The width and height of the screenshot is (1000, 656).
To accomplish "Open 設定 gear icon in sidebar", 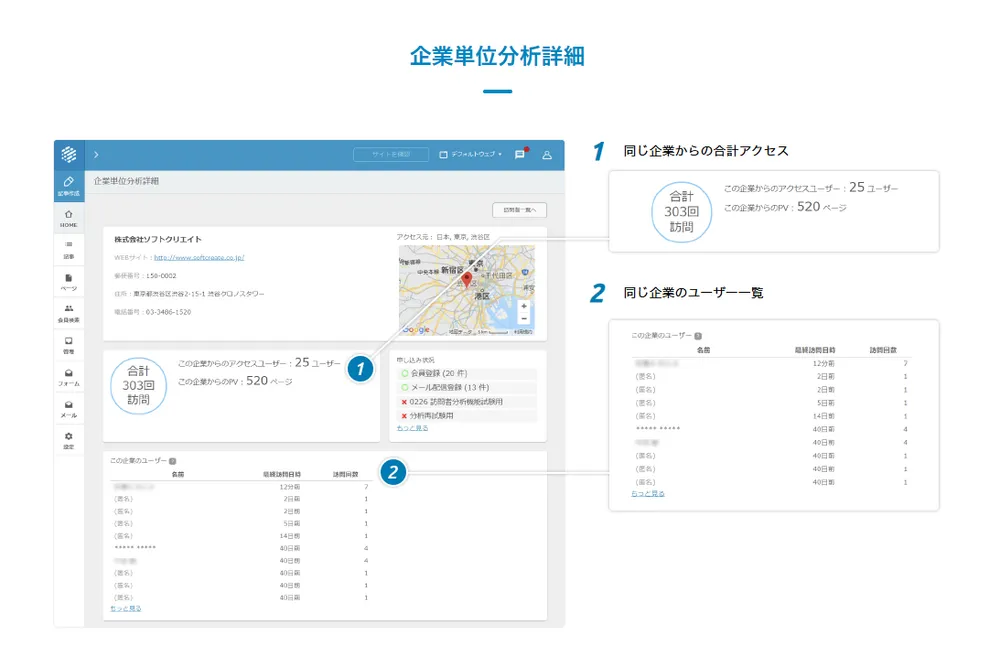I will [x=69, y=440].
